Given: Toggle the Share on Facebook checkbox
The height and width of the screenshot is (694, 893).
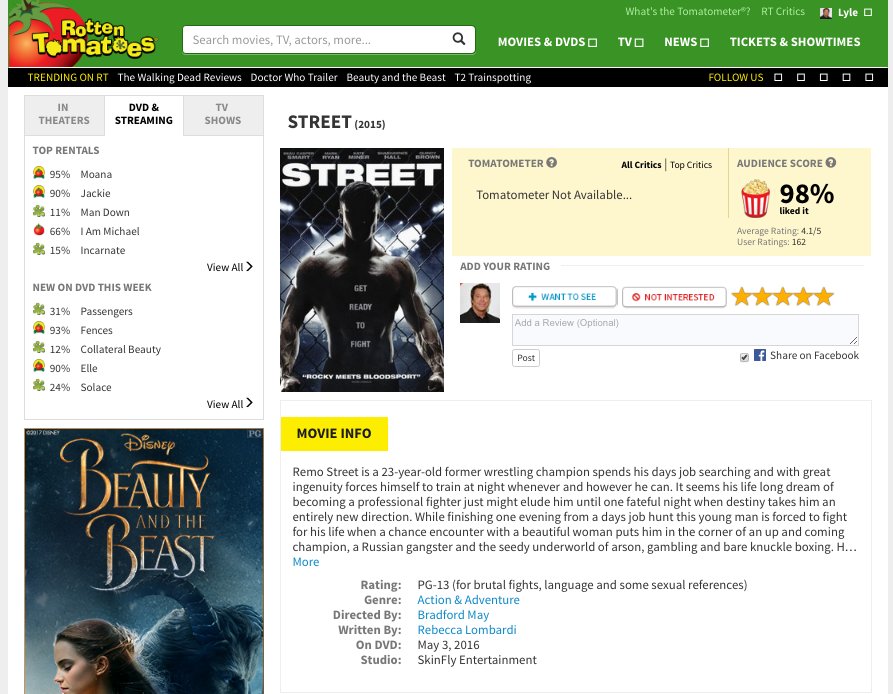Looking at the screenshot, I should coord(744,357).
